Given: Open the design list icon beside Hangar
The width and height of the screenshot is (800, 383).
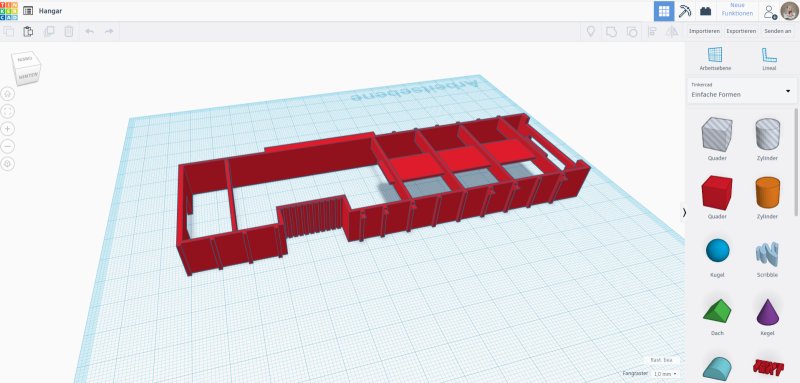Looking at the screenshot, I should [x=28, y=11].
